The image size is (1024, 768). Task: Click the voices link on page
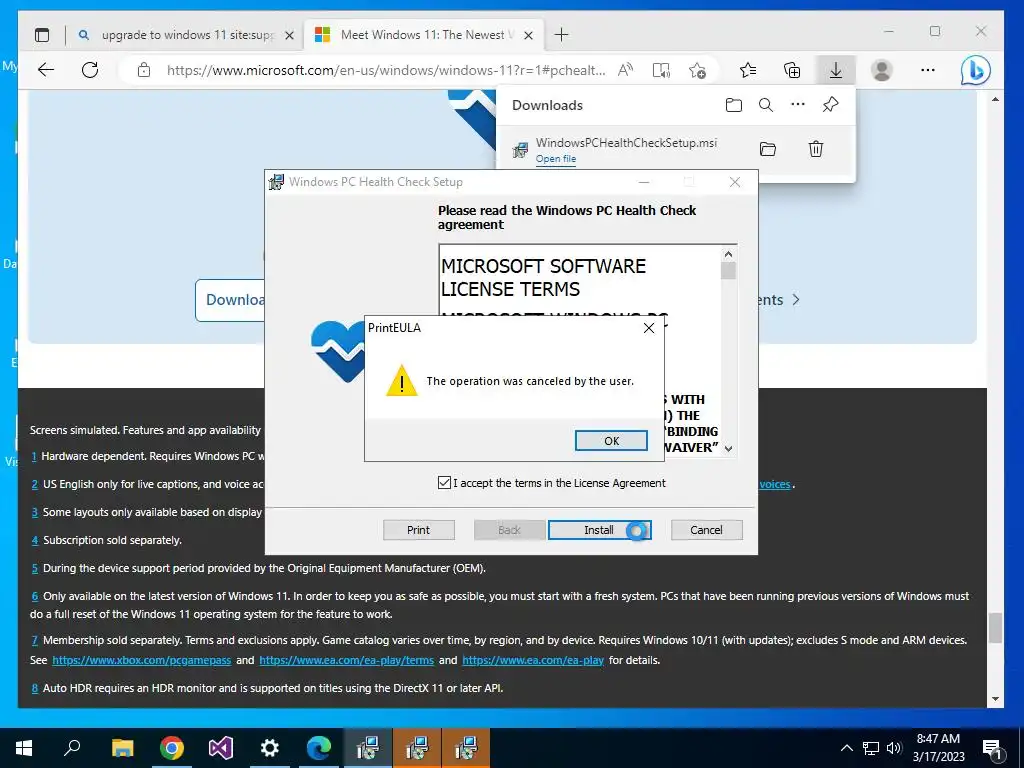pyautogui.click(x=775, y=484)
